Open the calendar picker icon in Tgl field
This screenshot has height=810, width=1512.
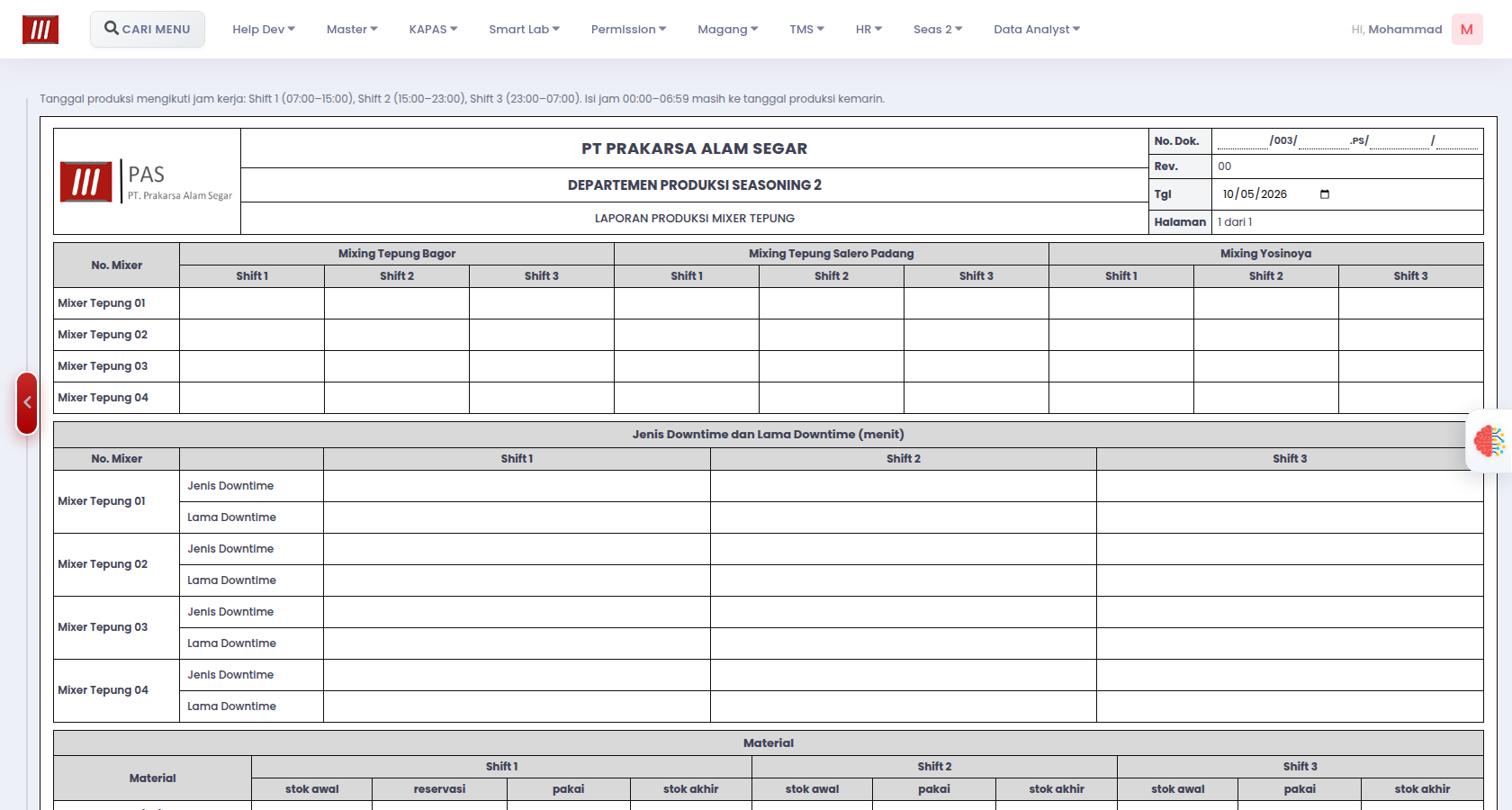[1325, 194]
